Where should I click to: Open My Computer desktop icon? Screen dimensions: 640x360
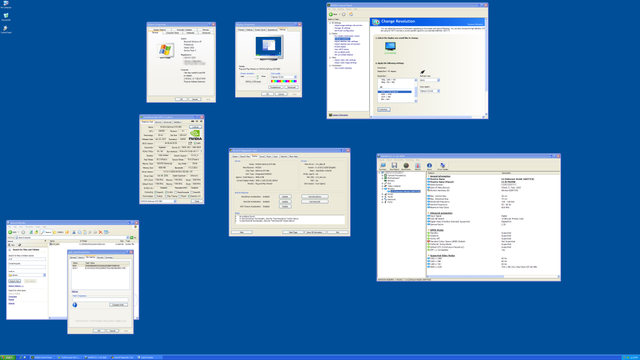pyautogui.click(x=6, y=4)
